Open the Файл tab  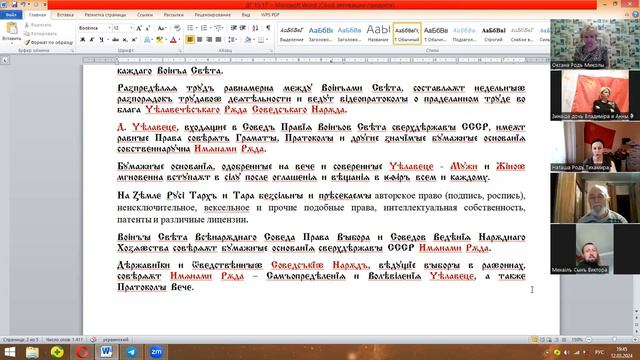pos(11,15)
